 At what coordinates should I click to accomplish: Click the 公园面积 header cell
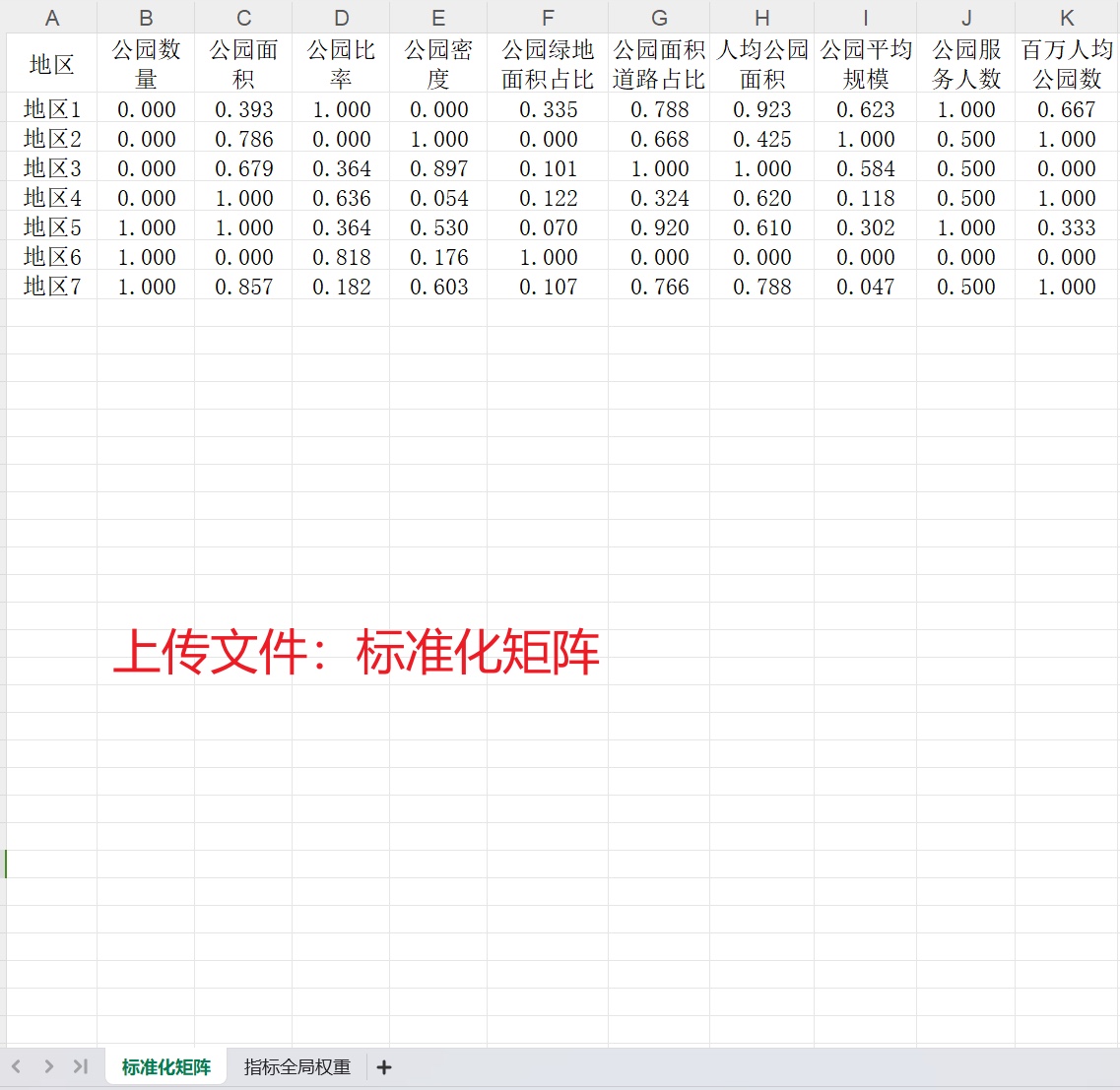[x=243, y=64]
